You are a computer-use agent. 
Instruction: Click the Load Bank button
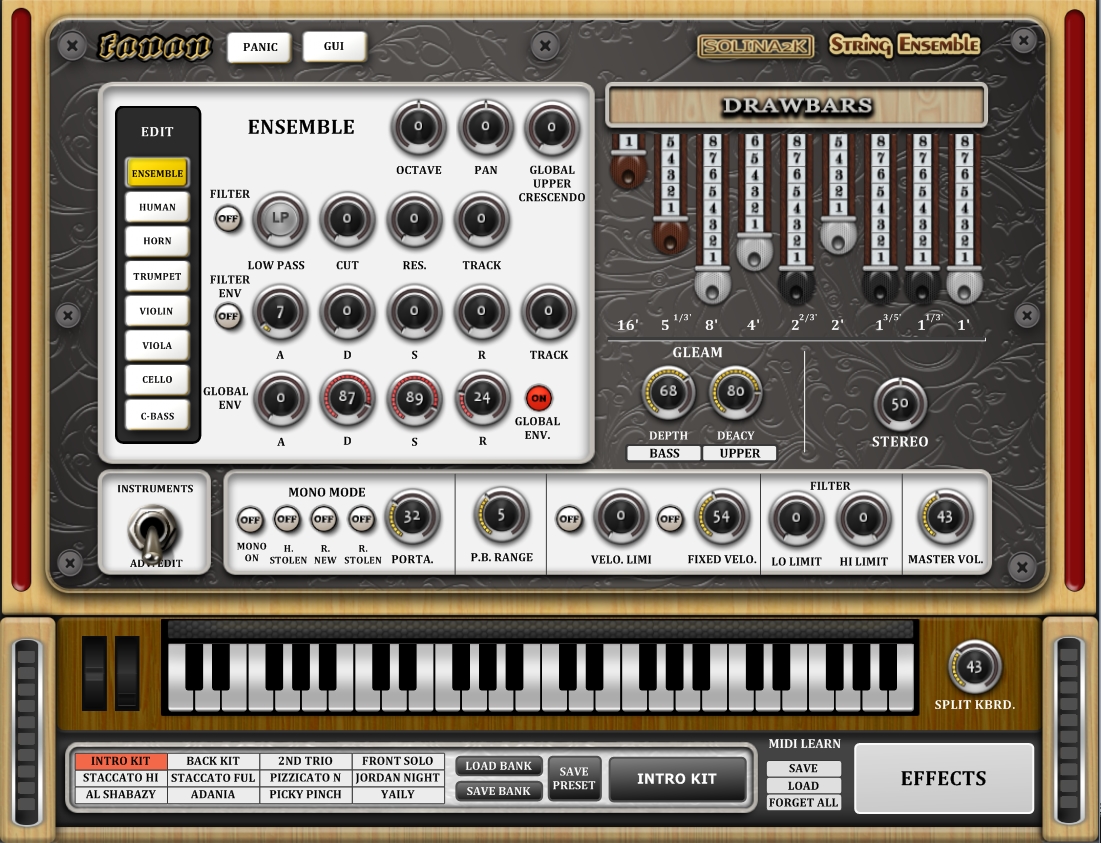click(499, 766)
